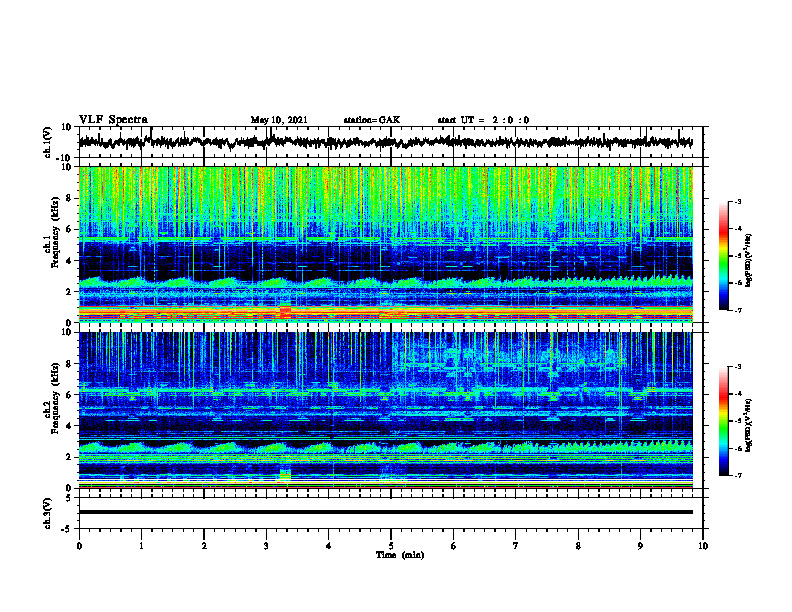Select the "ch.3(V)" axis label
This screenshot has height=612, width=792.
[x=48, y=514]
